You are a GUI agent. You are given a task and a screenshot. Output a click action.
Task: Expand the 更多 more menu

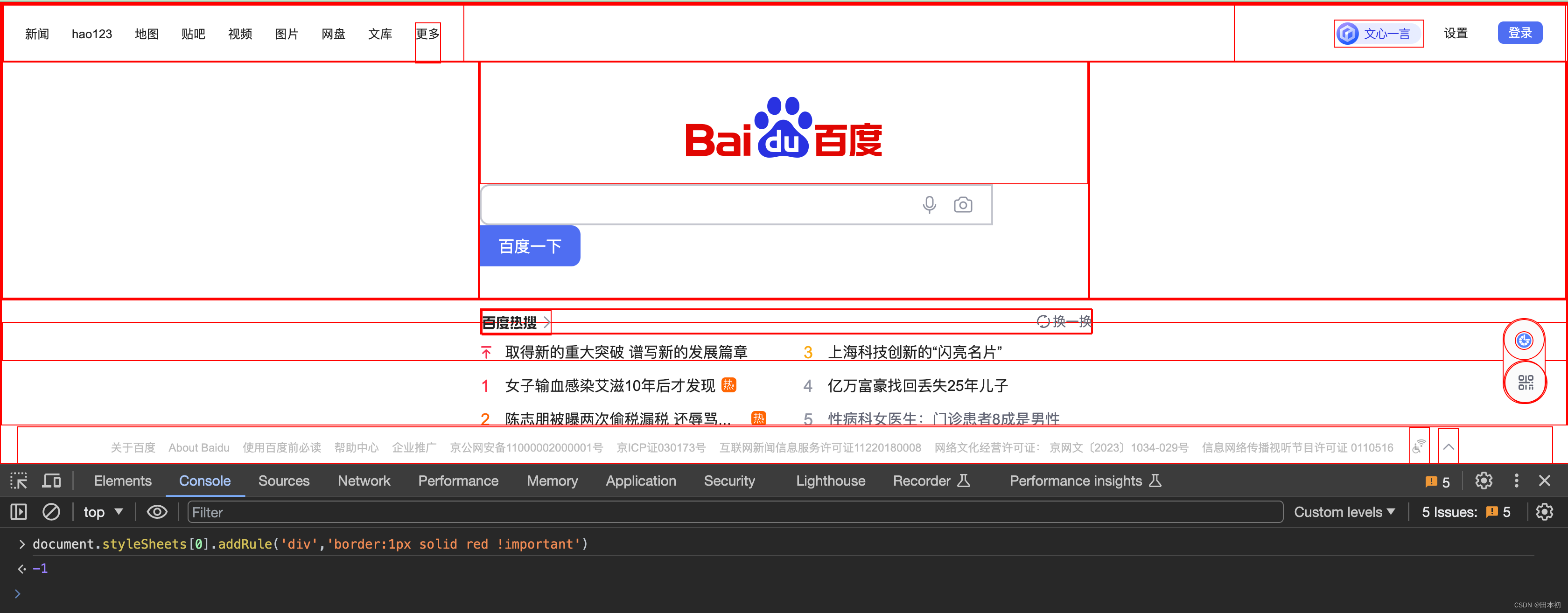tap(428, 34)
